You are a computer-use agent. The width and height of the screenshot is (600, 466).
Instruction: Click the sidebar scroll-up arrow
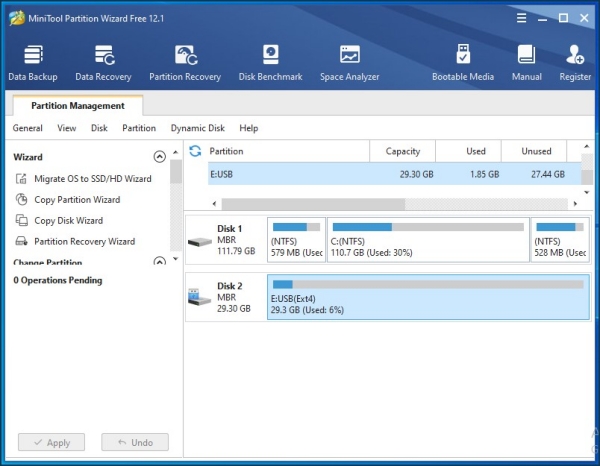coord(176,152)
